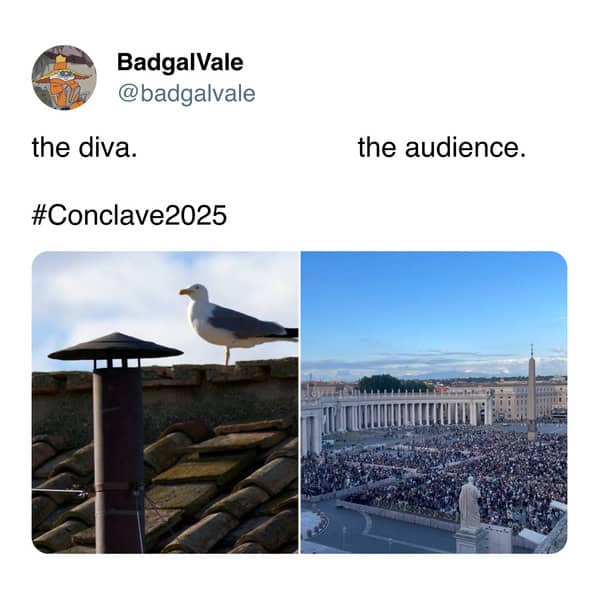Open BadgalVale's round profile avatar

(x=64, y=78)
